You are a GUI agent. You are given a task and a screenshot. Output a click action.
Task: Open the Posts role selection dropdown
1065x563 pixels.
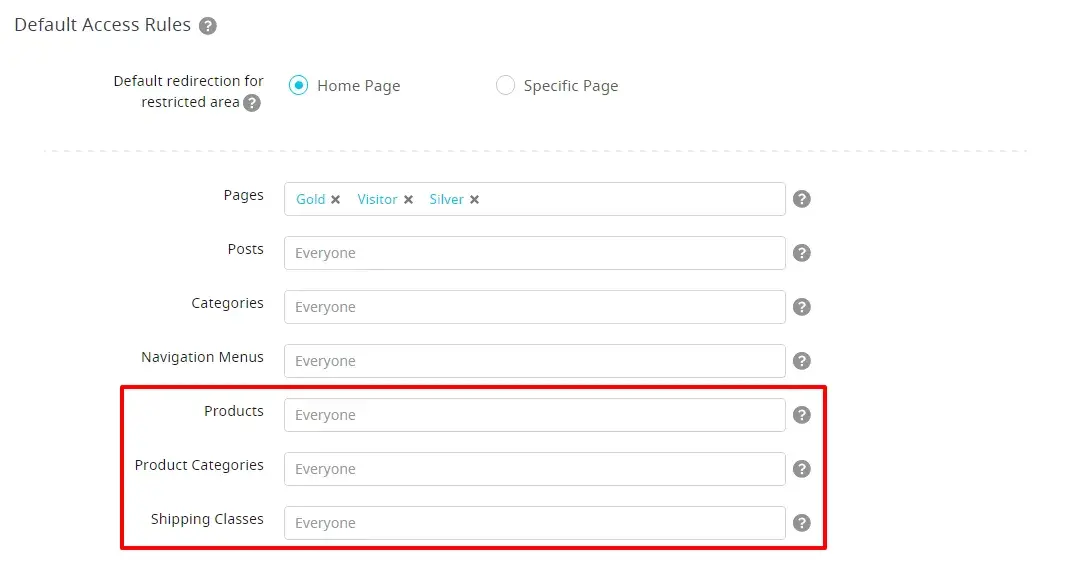pos(534,253)
